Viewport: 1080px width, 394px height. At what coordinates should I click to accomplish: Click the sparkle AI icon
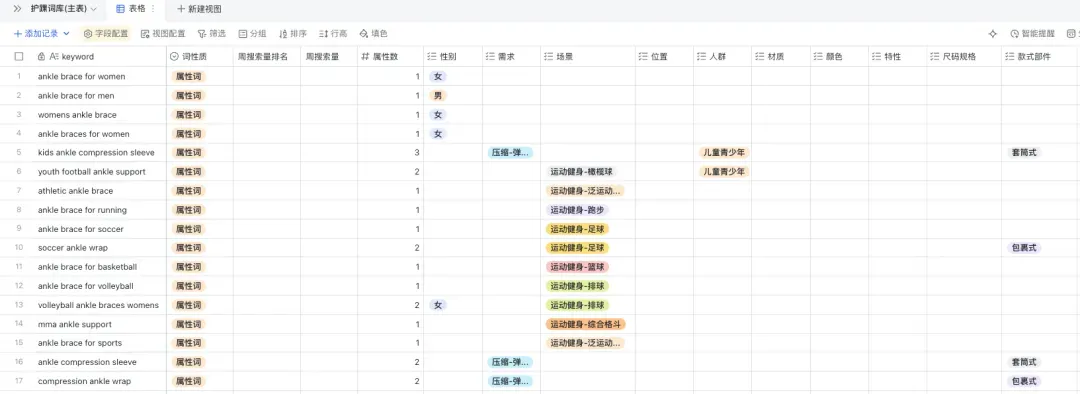click(993, 33)
